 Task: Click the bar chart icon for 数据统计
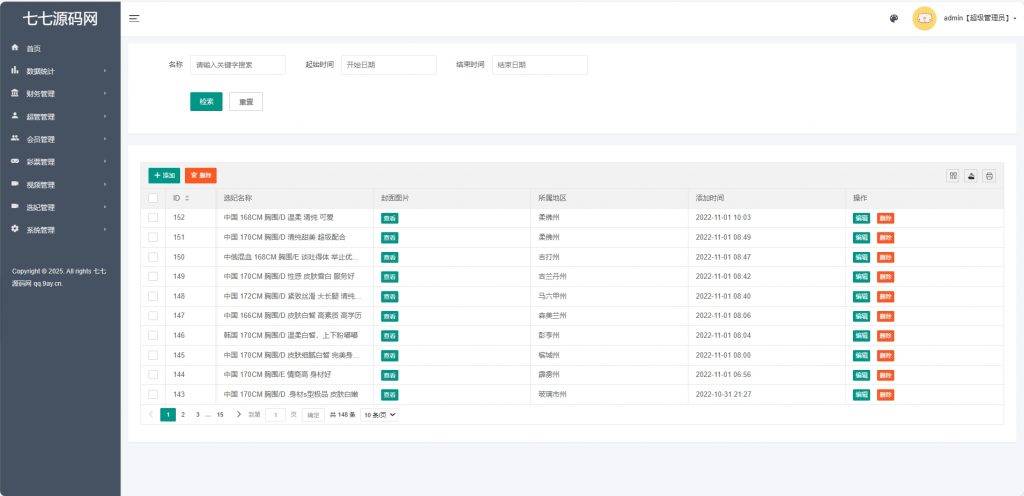coord(15,70)
